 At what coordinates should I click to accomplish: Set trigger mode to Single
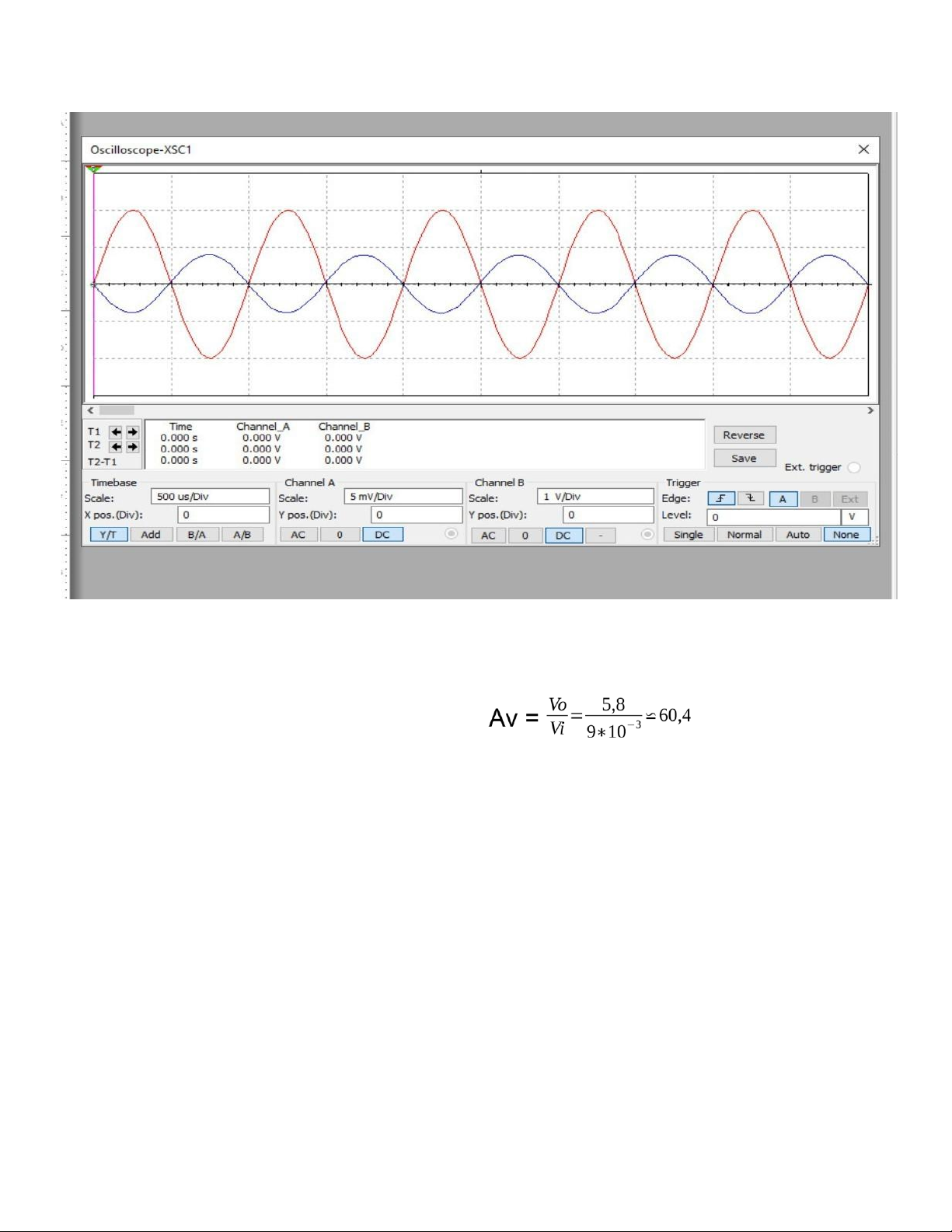click(x=689, y=535)
